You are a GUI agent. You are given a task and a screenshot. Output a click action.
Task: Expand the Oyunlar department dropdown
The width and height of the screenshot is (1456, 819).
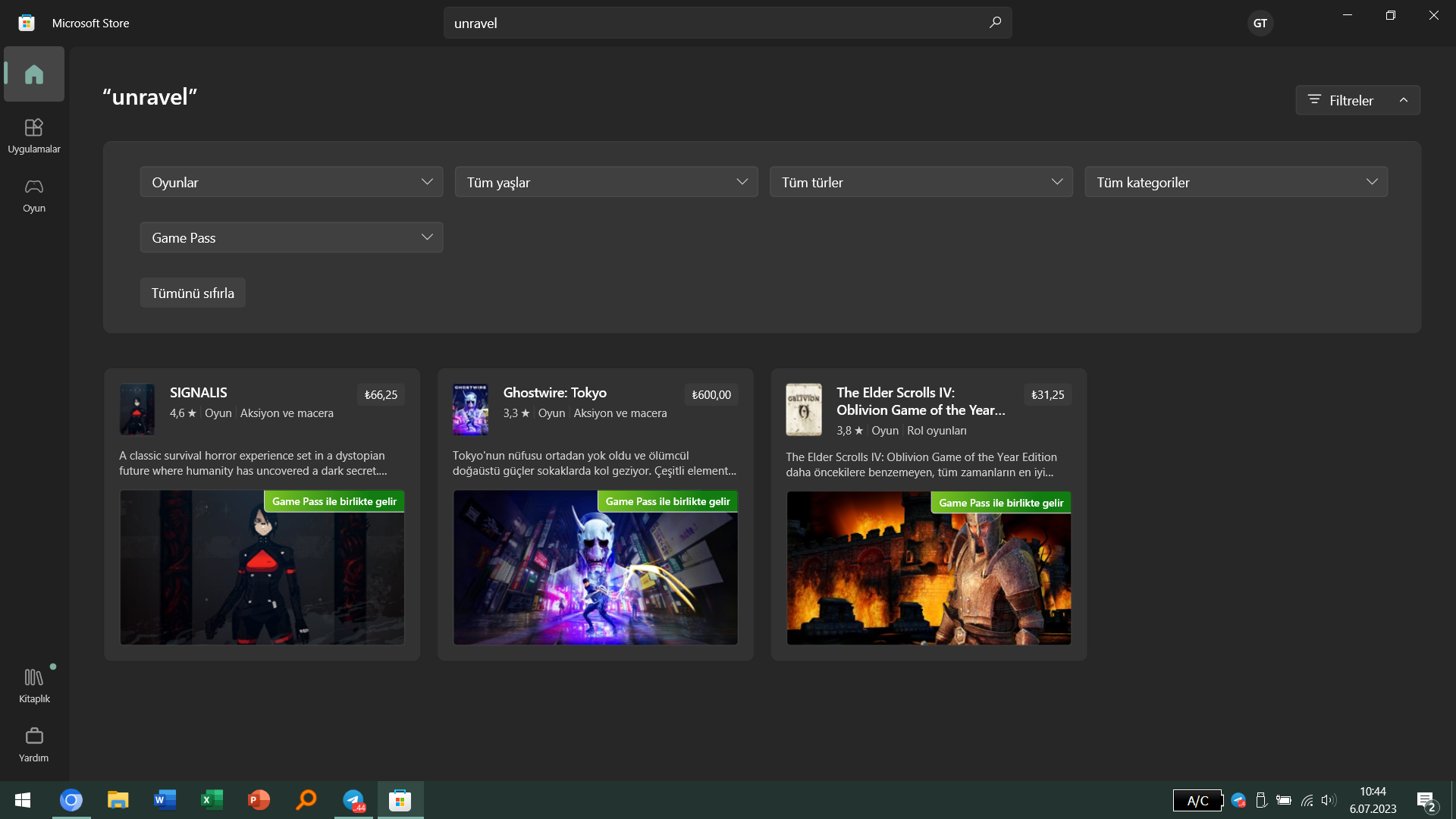pos(291,182)
